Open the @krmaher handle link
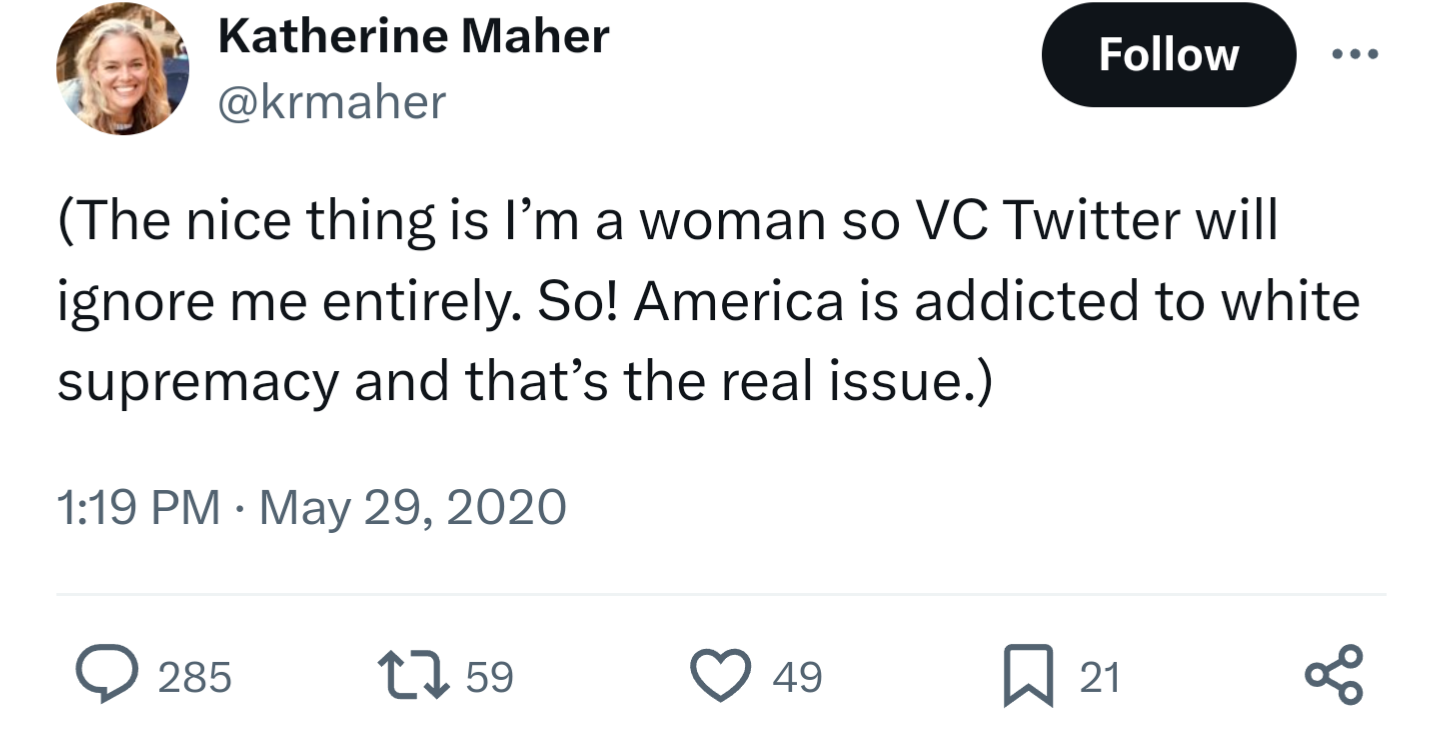 331,102
